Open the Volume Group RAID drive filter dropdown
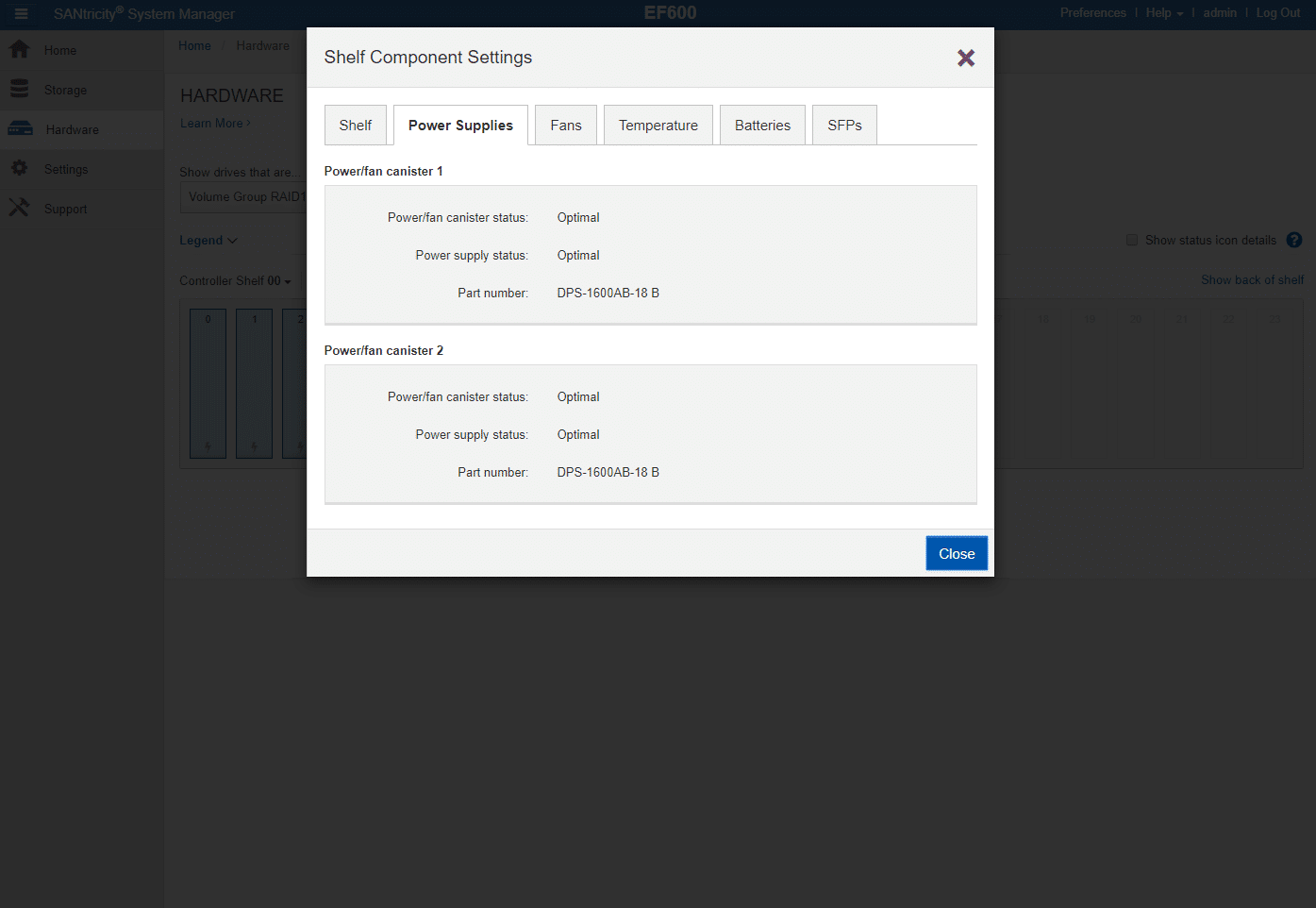The width and height of the screenshot is (1316, 908). click(243, 197)
